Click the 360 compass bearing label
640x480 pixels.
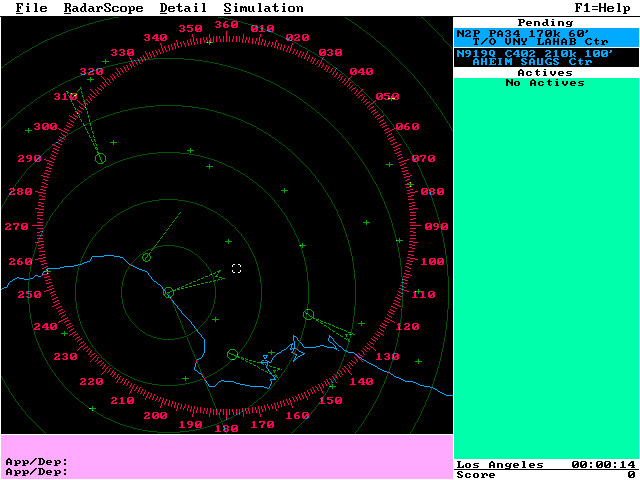tap(227, 24)
